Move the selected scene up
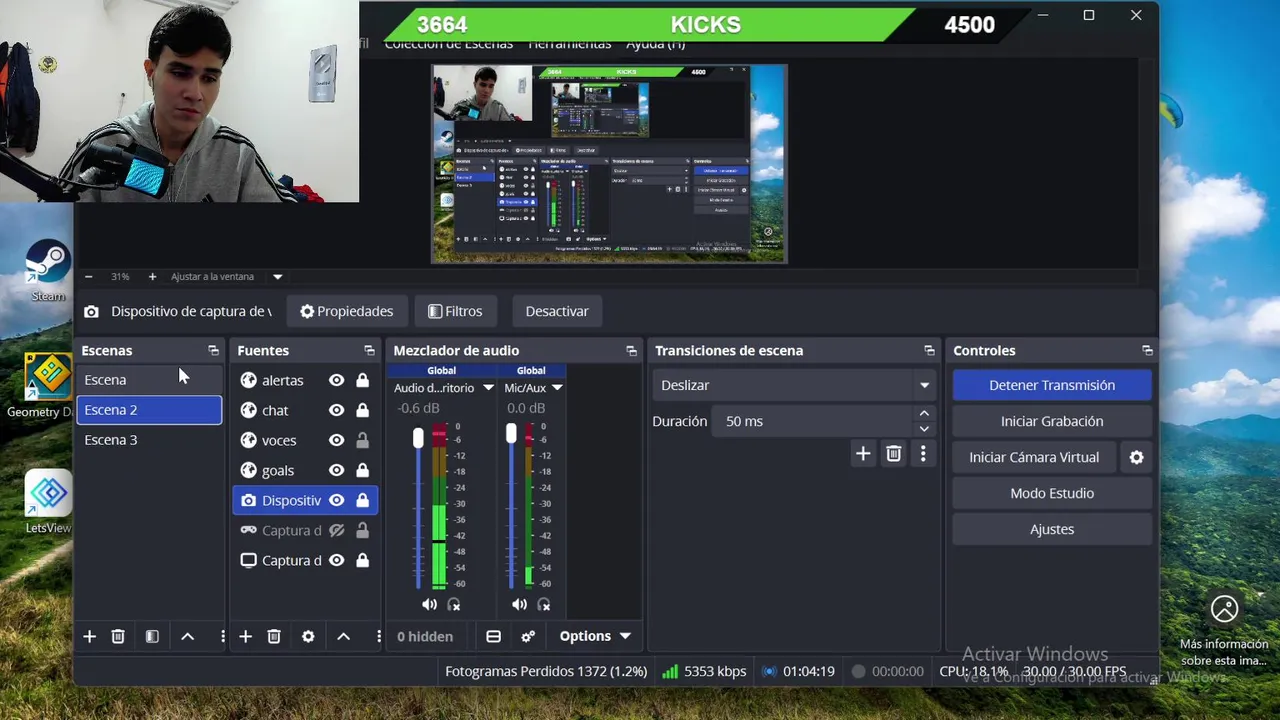The height and width of the screenshot is (720, 1280). [x=187, y=636]
